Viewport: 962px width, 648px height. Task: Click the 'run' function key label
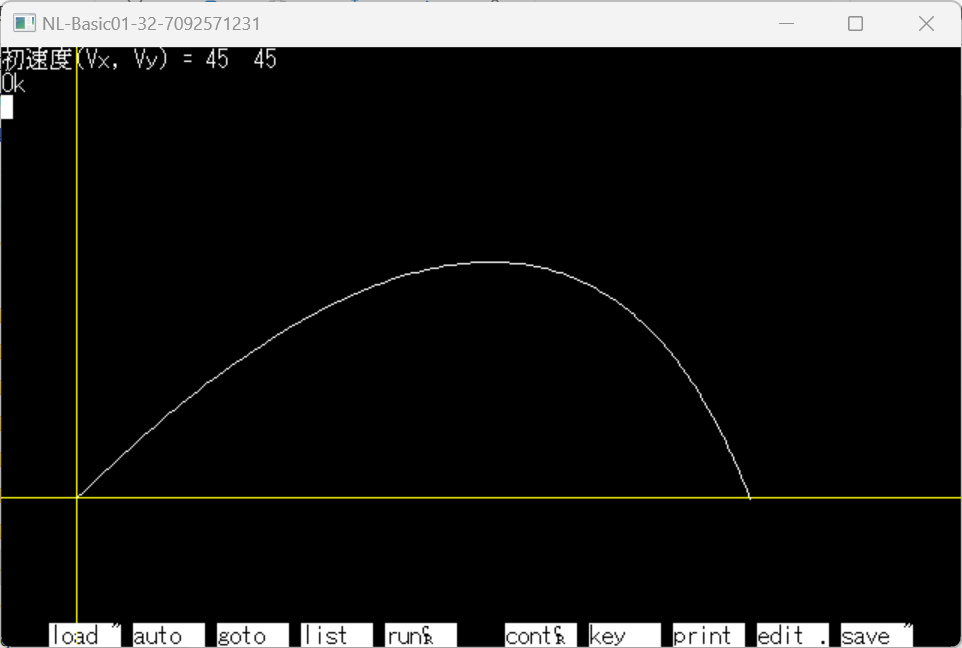[x=421, y=635]
